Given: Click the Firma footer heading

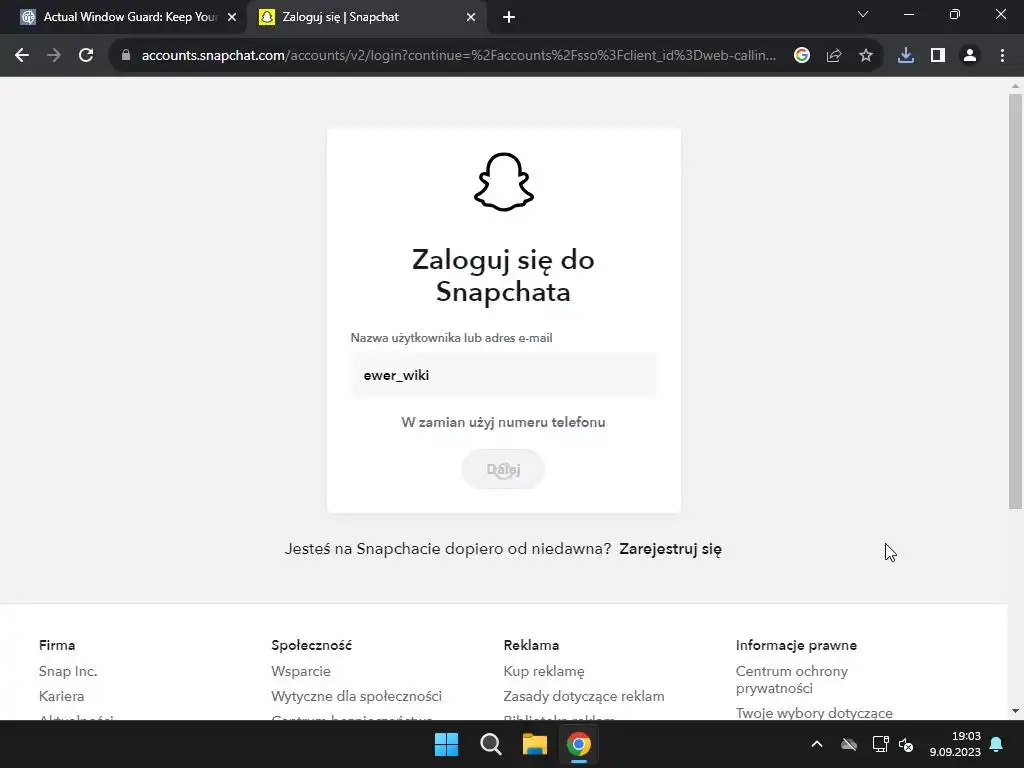Looking at the screenshot, I should (x=57, y=645).
